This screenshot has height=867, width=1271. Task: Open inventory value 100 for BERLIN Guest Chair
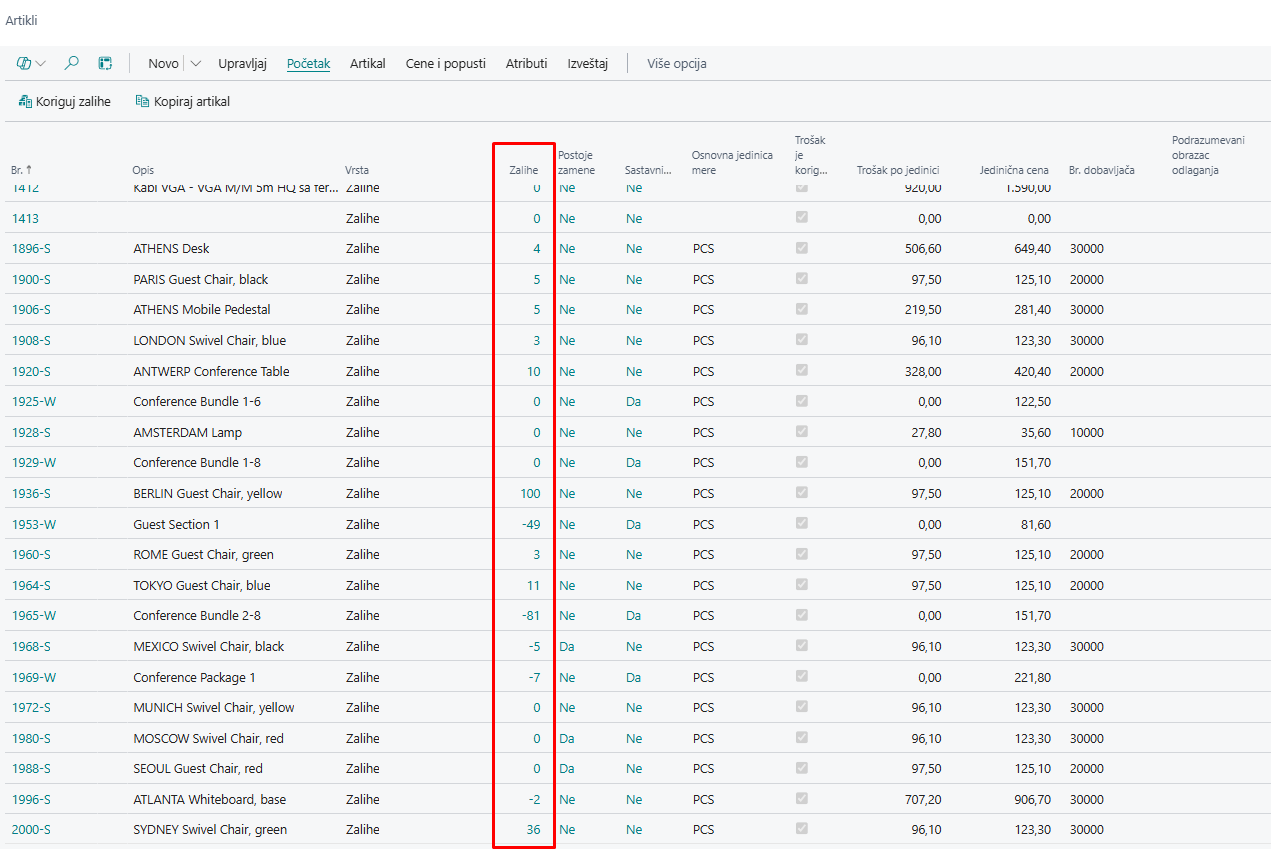[x=529, y=493]
